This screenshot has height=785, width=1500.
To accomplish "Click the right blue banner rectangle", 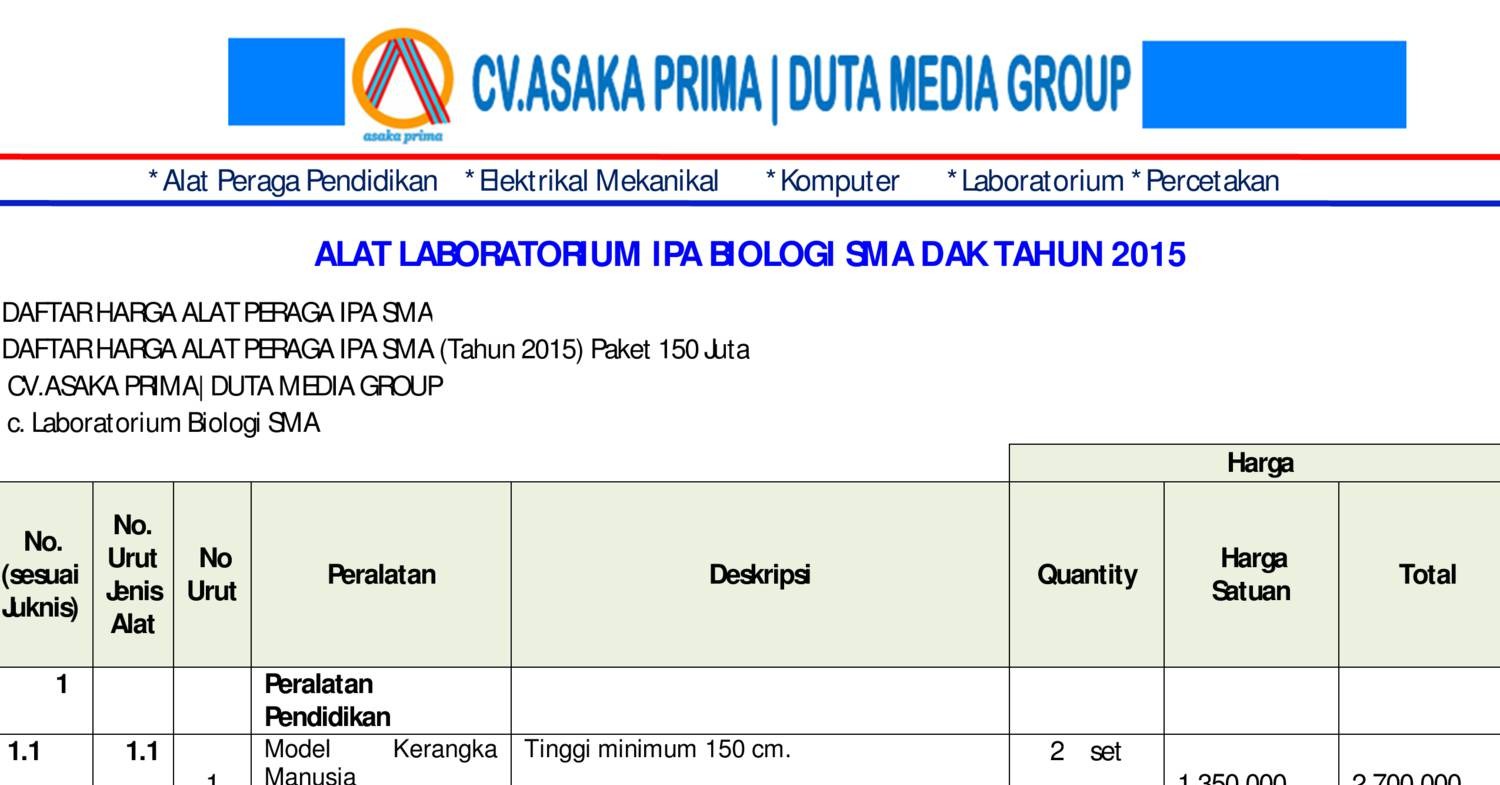I will click(1275, 82).
